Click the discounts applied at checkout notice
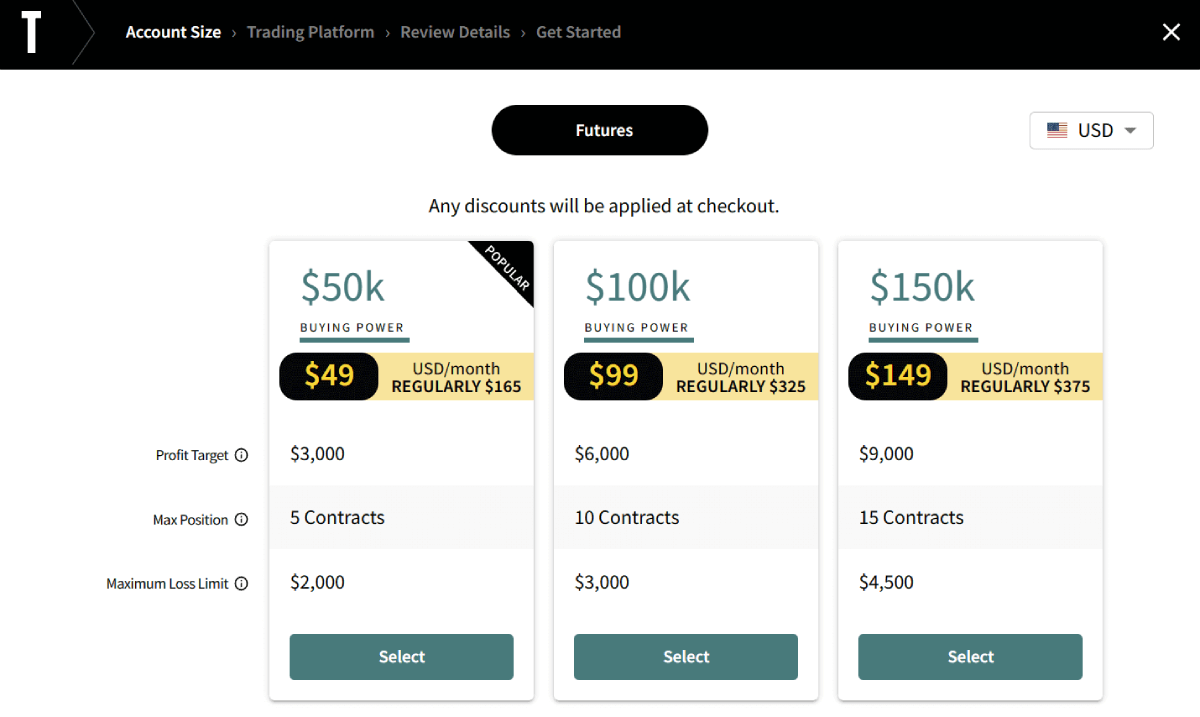 click(x=604, y=206)
